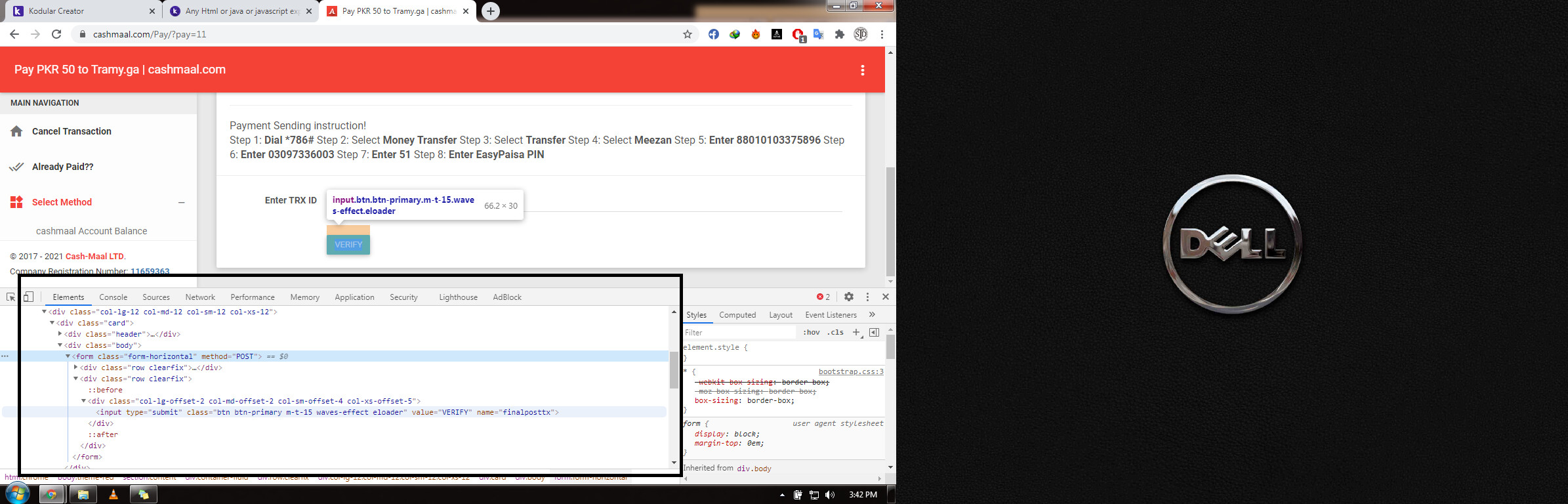The width and height of the screenshot is (1568, 504).
Task: Collapse the form-horizontal form node
Action: (68, 356)
